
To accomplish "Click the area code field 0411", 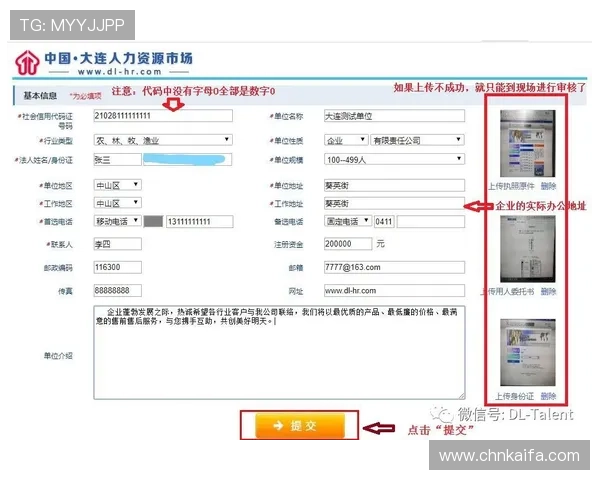I will coord(384,221).
